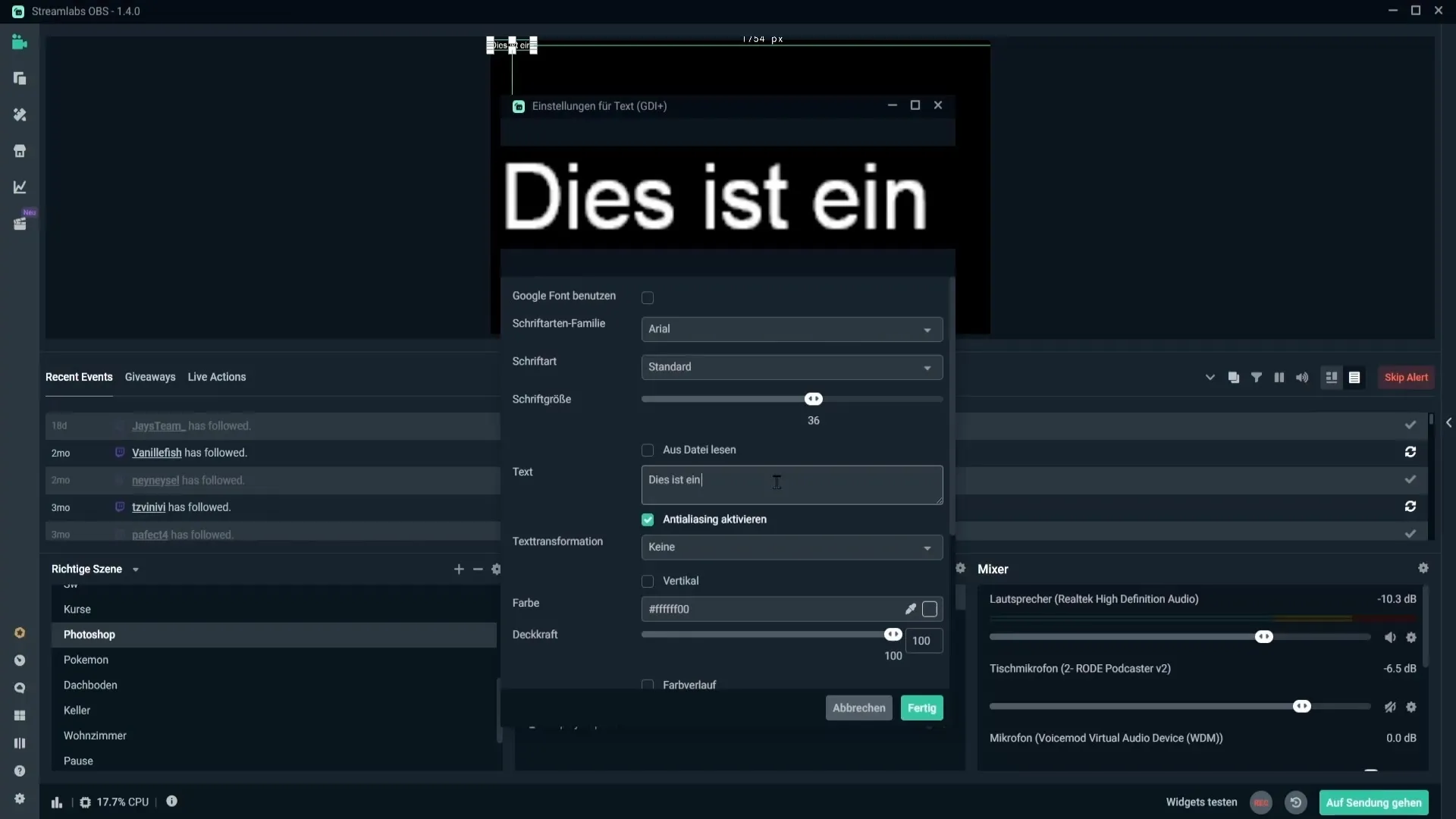This screenshot has height=819, width=1456.
Task: Select the Dachboden scene
Action: click(x=274, y=686)
